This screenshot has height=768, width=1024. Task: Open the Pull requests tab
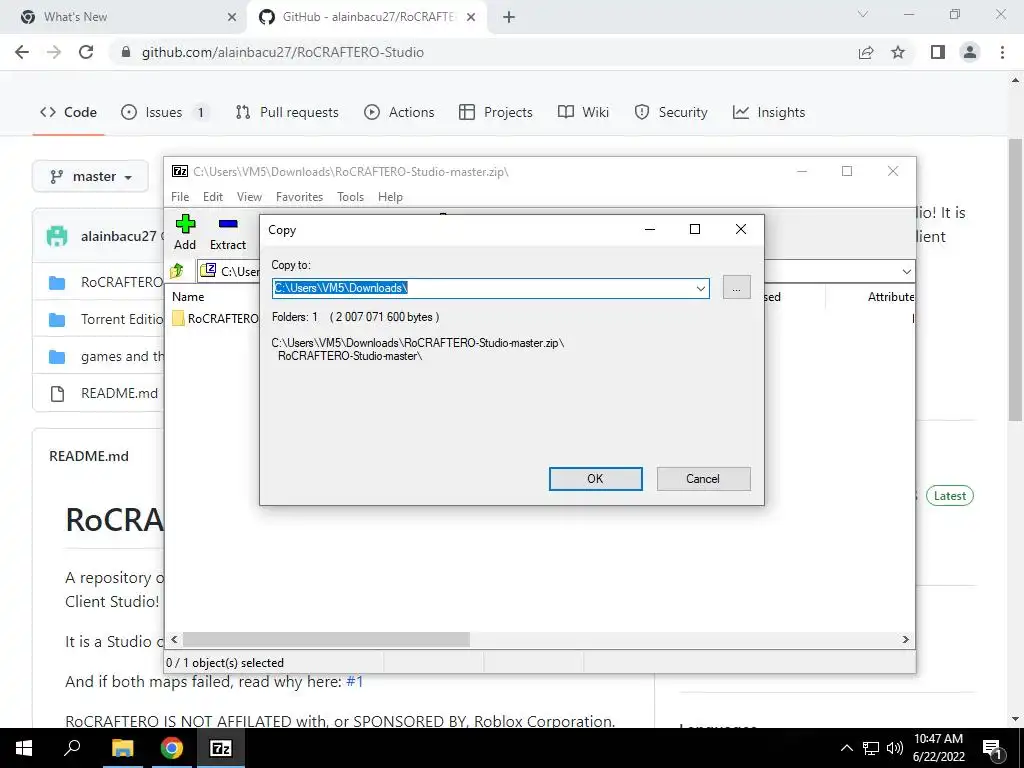pyautogui.click(x=287, y=112)
